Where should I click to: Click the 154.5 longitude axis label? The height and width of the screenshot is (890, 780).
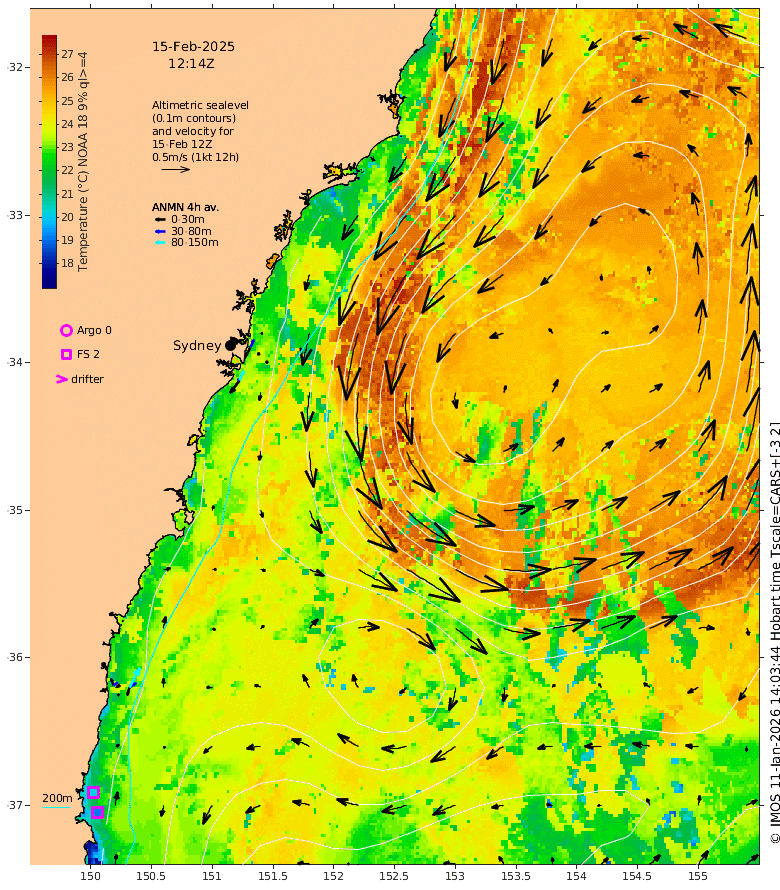(x=637, y=876)
